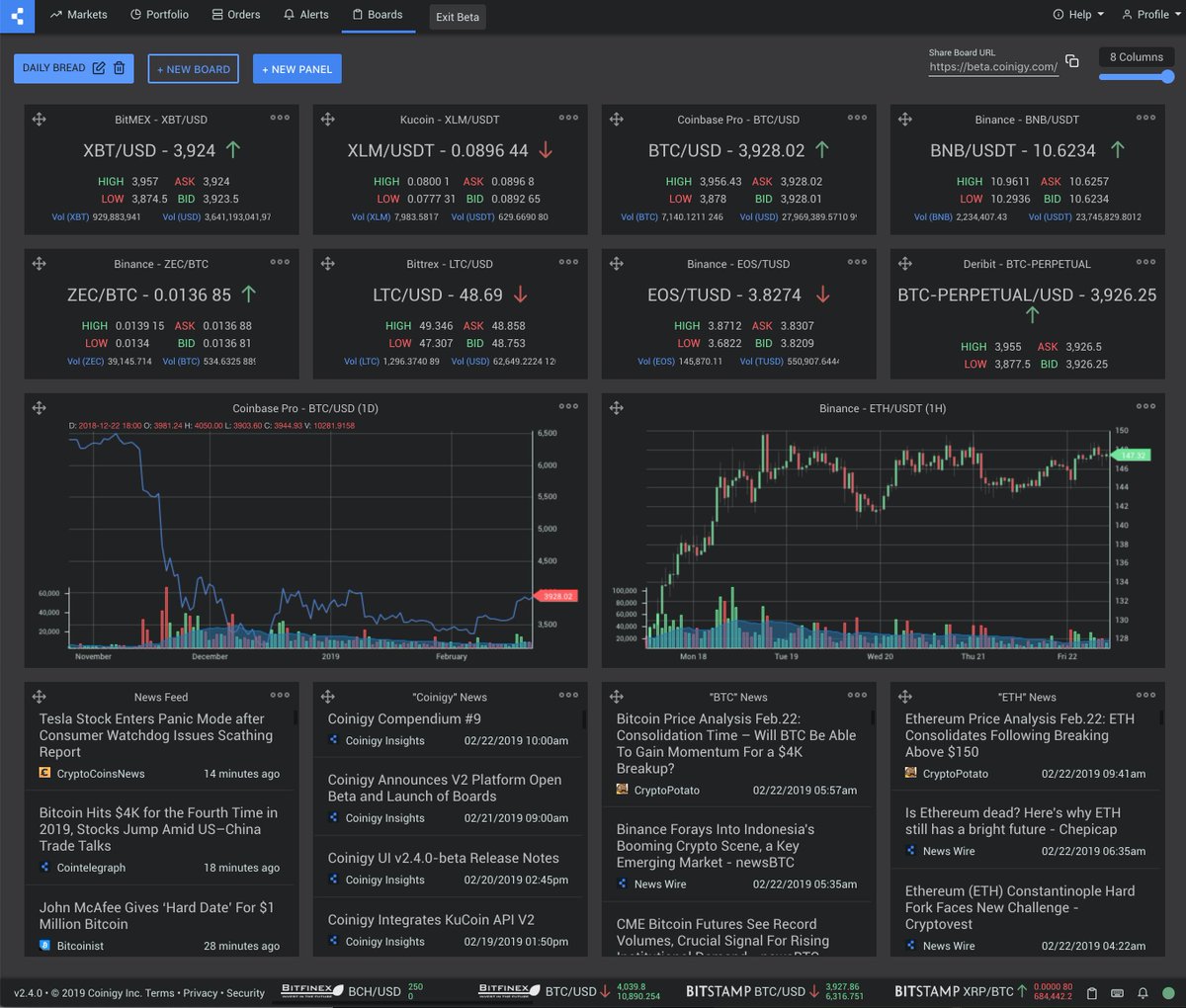Open options for ETH/USDT 1H chart panel

click(1145, 406)
